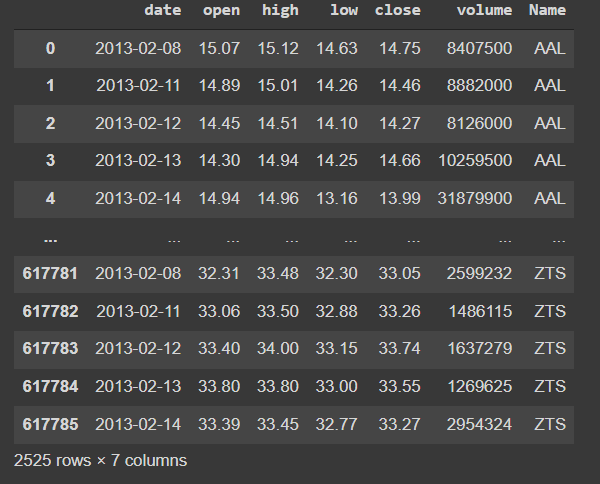The width and height of the screenshot is (600, 484).
Task: Click low value 13.16
Action: 337,199
